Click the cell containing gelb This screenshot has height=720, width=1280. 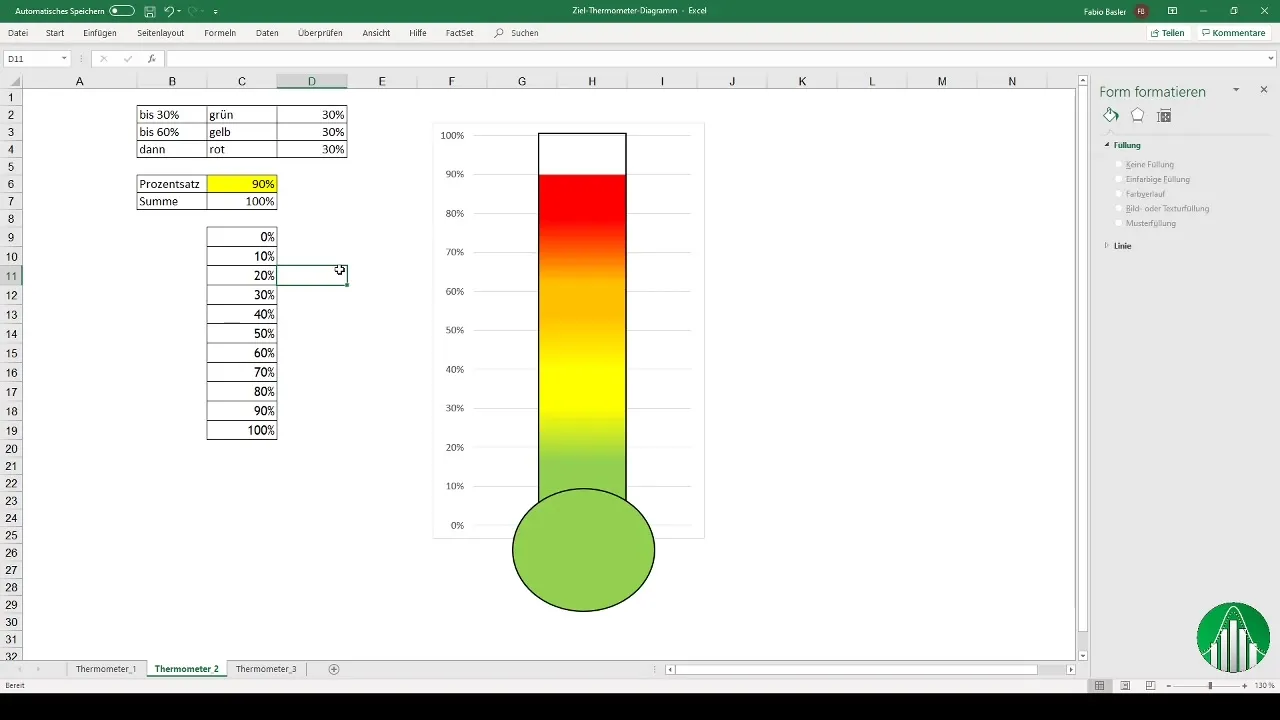click(242, 132)
